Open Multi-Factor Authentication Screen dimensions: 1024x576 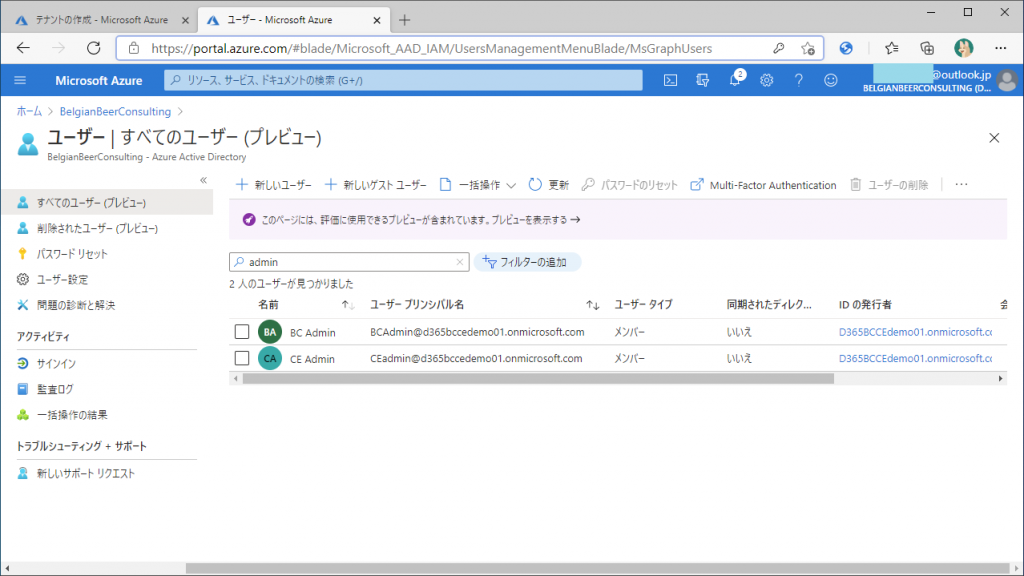point(763,185)
